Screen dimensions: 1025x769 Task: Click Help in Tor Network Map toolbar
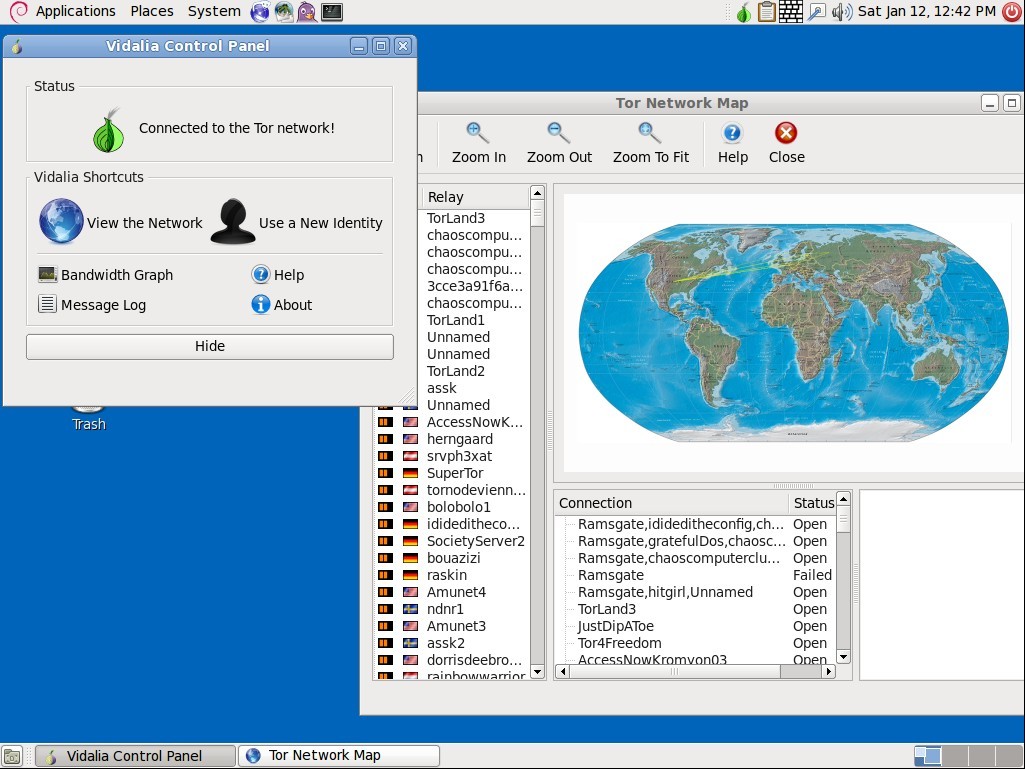732,143
